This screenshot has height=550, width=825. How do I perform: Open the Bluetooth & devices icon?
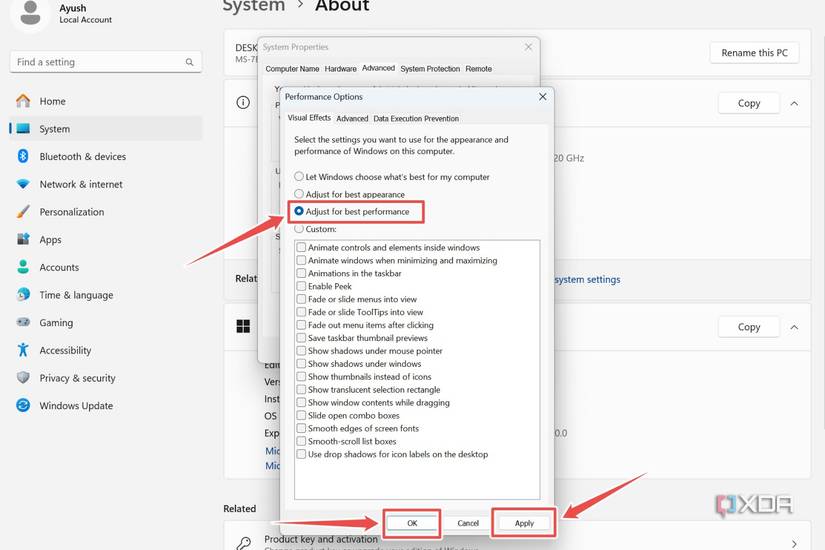pos(23,156)
